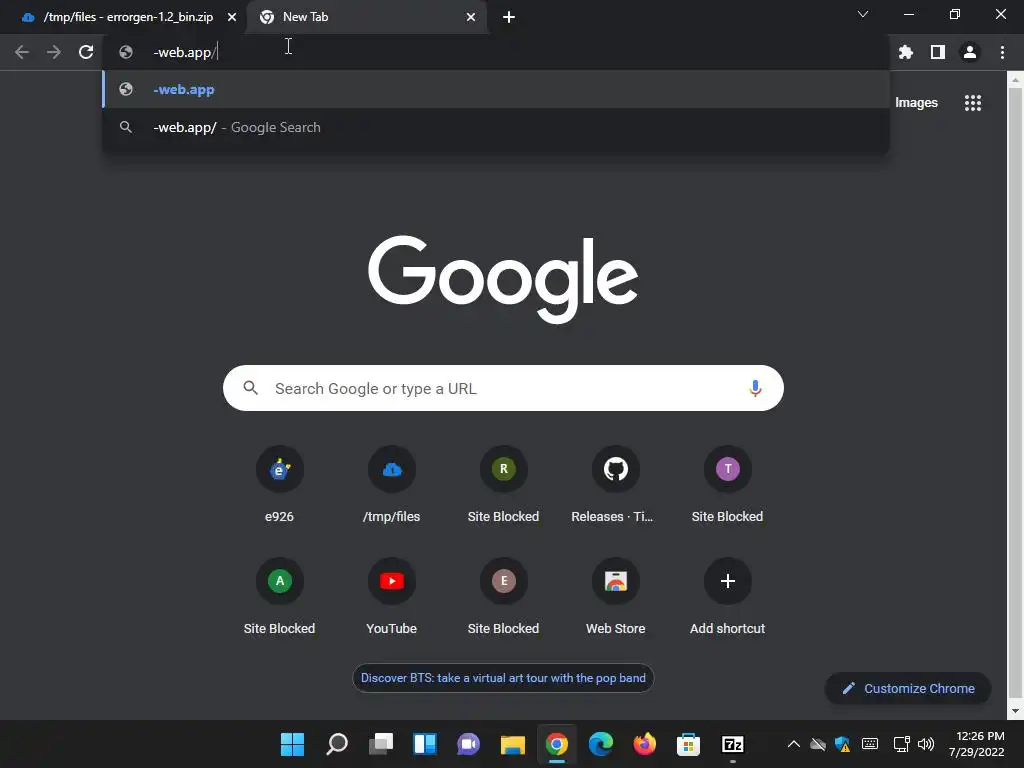Start voice search with microphone icon
This screenshot has height=768, width=1024.
point(755,389)
